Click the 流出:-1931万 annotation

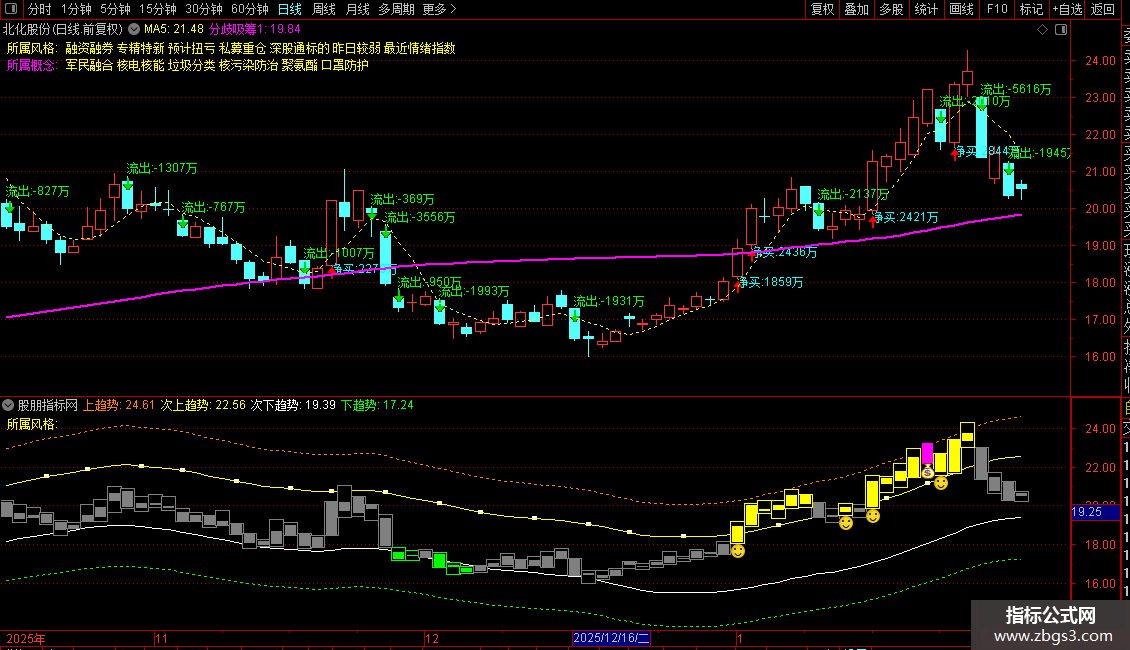(608, 301)
